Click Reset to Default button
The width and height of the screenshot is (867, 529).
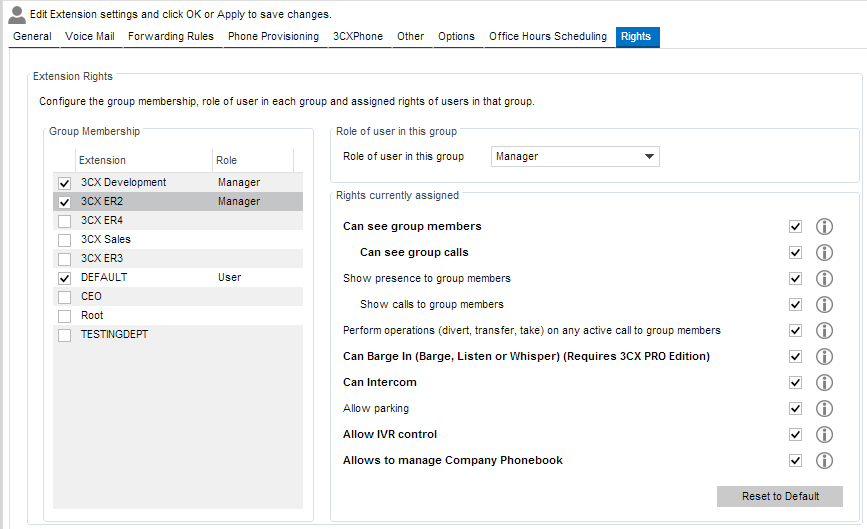(780, 496)
